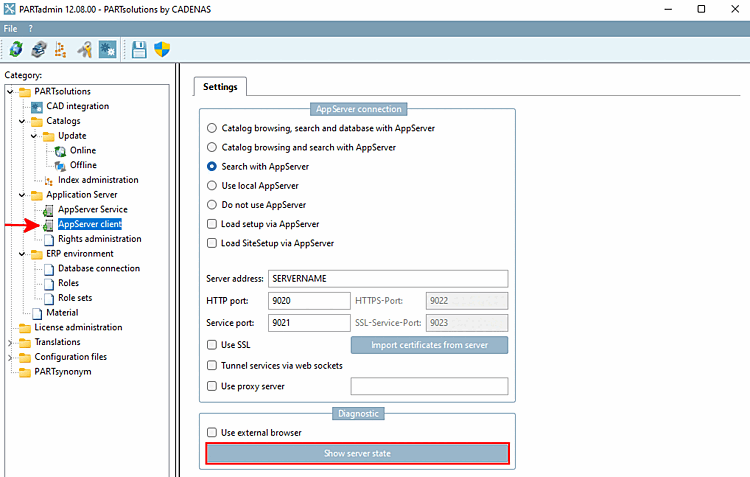Select Use local AppServer option
Screen dimensions: 750x477
pos(211,186)
